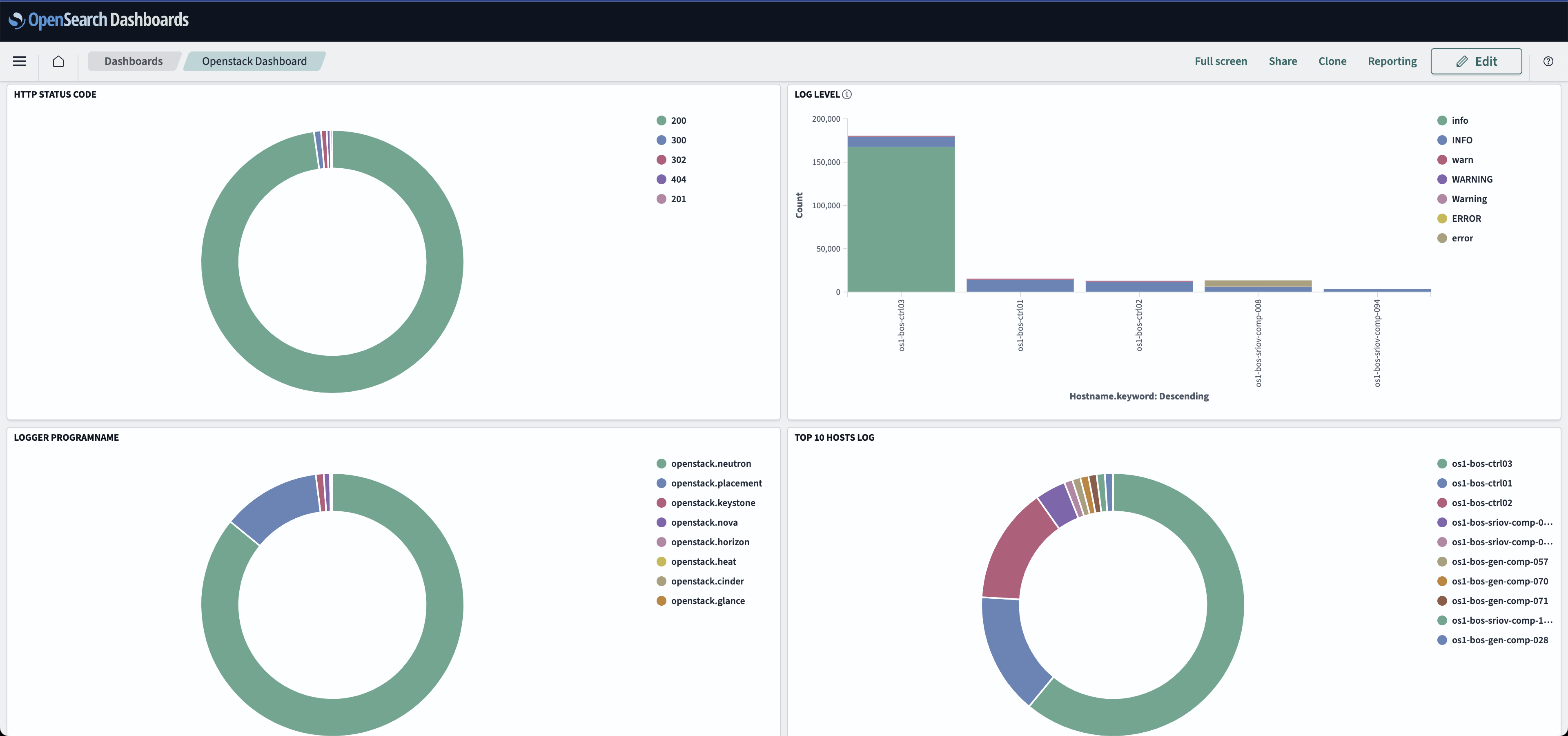Screen dimensions: 1568x736
Task: Select openstack.nova legend item
Action: (x=697, y=522)
